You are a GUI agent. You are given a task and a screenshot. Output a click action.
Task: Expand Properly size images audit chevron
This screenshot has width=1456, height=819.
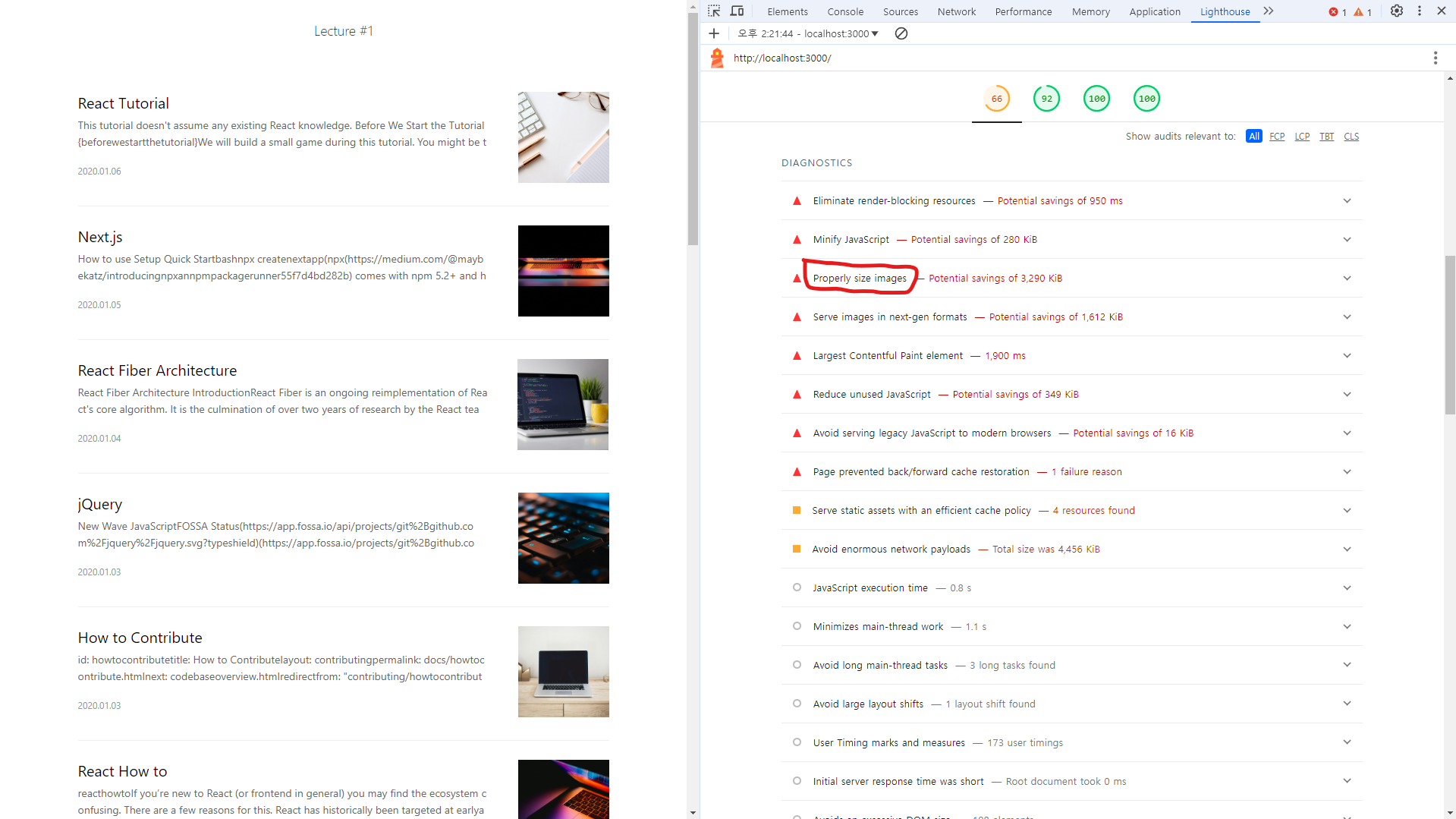pos(1348,279)
